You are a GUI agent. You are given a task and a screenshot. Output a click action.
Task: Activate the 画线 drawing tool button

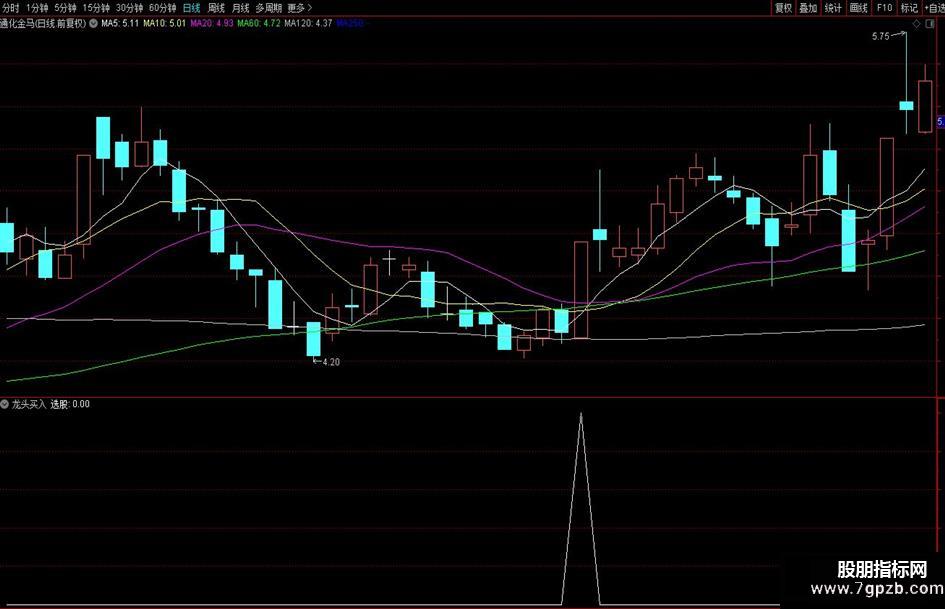858,8
